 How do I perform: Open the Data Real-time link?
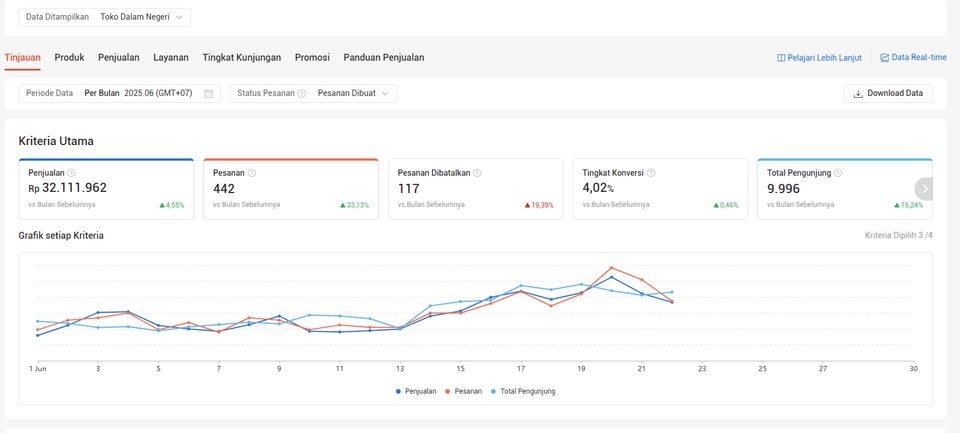pos(913,58)
